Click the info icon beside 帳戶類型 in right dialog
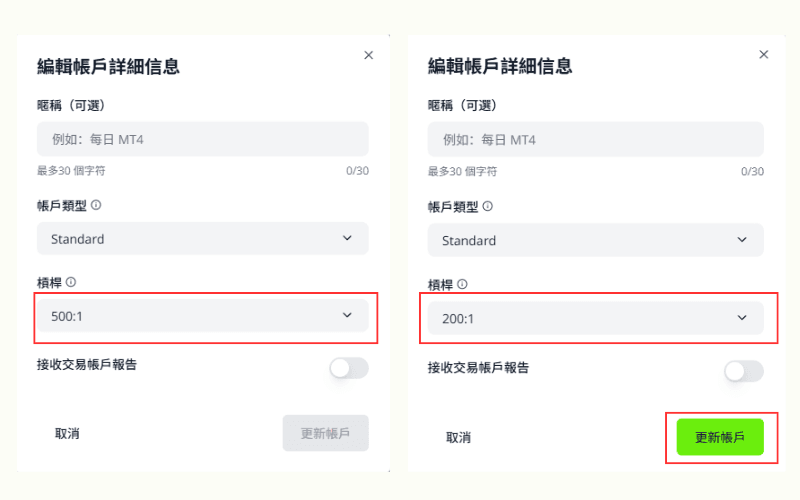The height and width of the screenshot is (500, 800). pos(487,206)
